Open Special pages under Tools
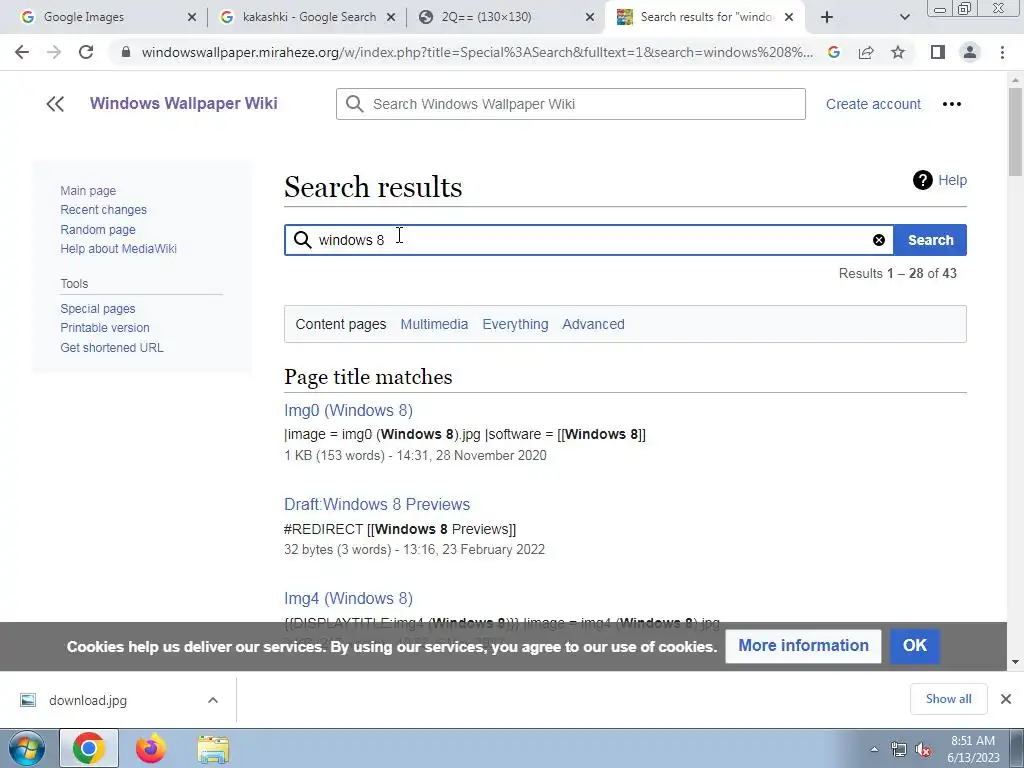Screen dimensions: 1024x768 pyautogui.click(x=98, y=308)
